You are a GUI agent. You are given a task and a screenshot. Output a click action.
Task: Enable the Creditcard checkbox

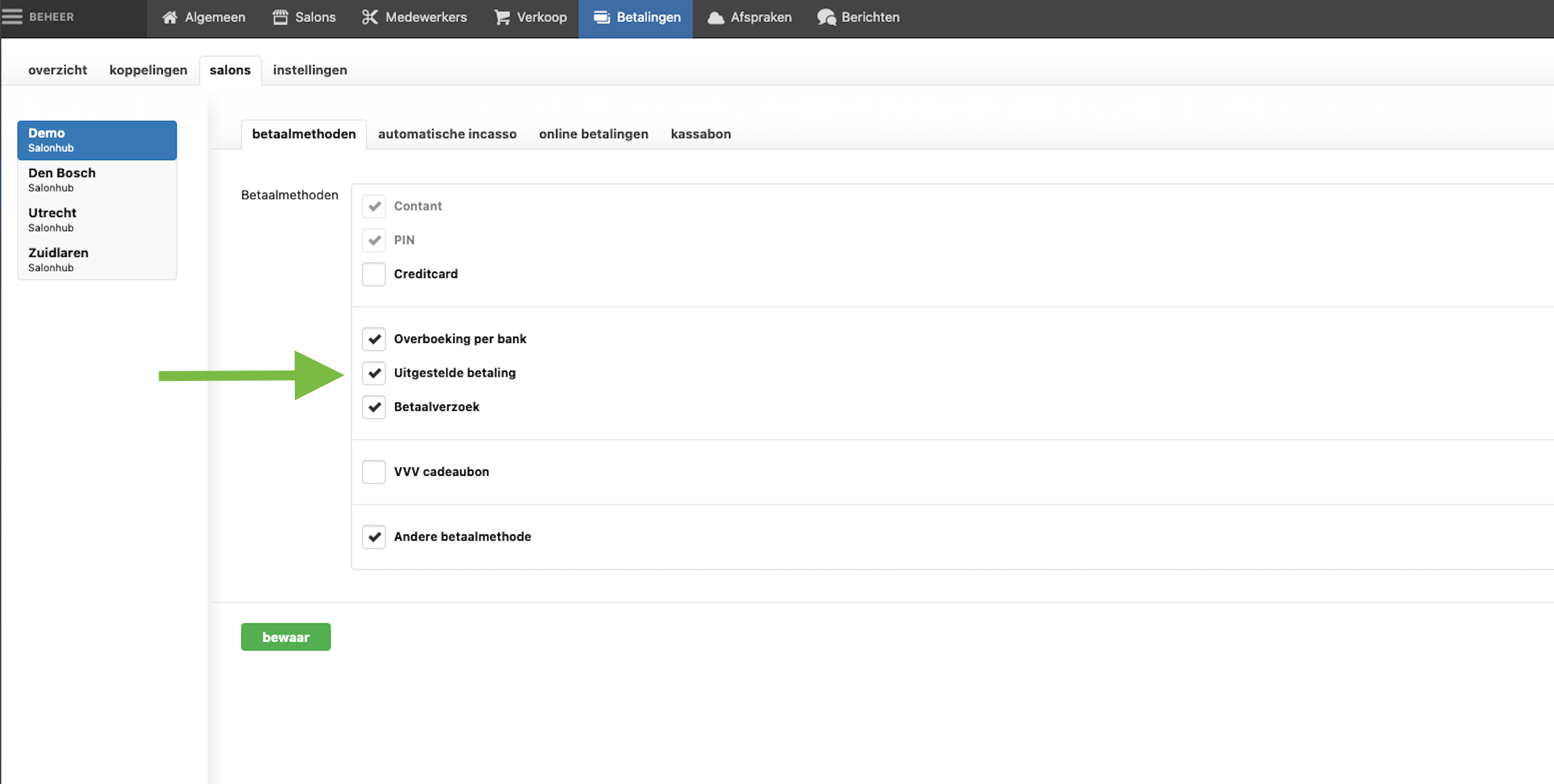[374, 274]
